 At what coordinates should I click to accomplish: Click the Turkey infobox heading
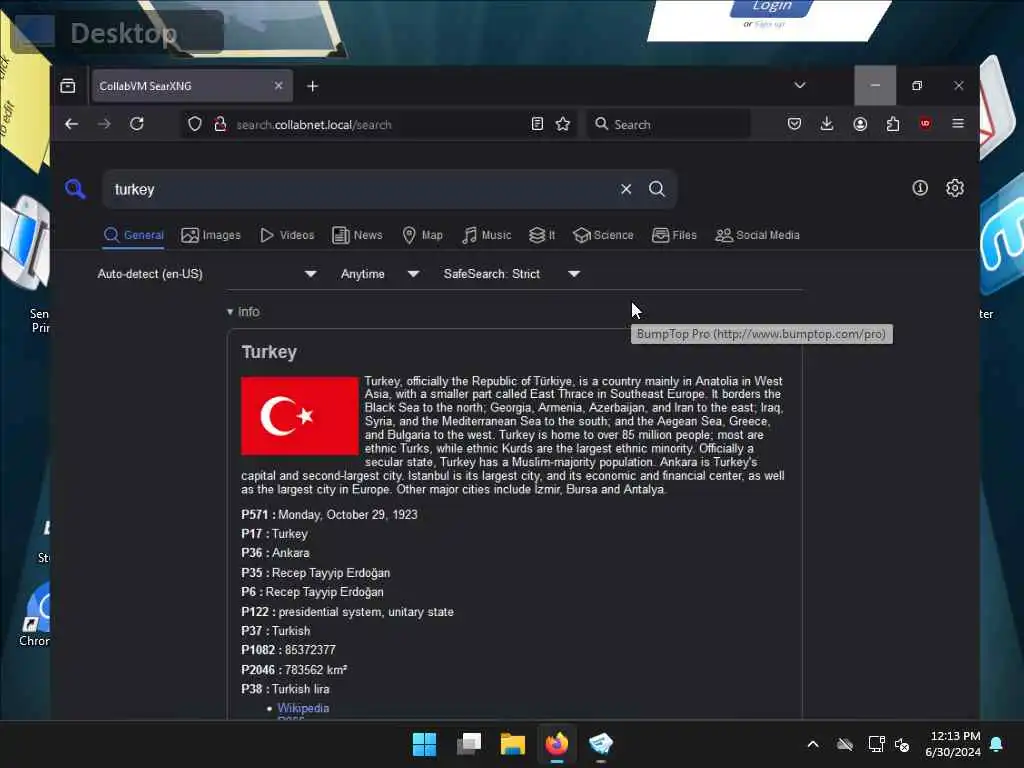(x=269, y=352)
